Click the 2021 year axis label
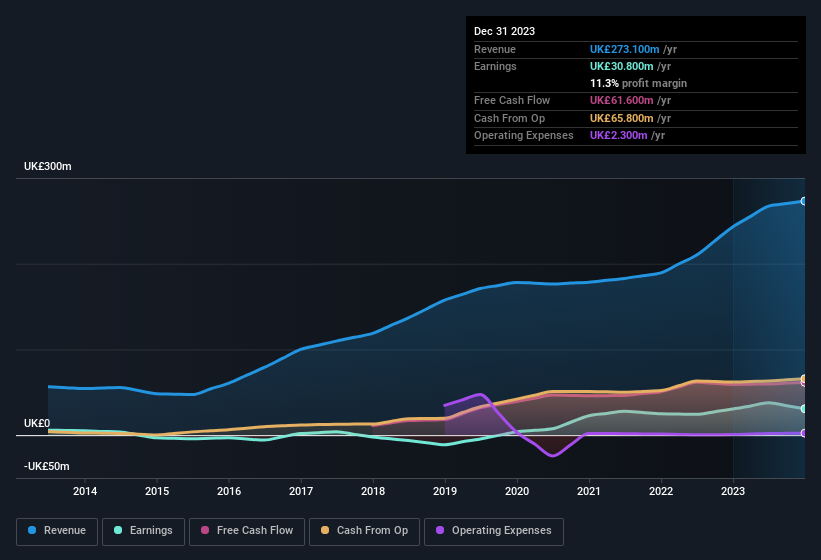The height and width of the screenshot is (560, 821). 589,491
